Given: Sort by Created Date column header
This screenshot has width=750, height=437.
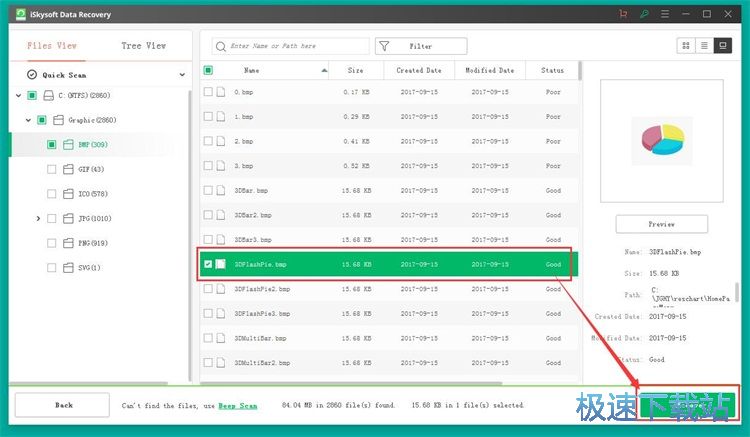Looking at the screenshot, I should tap(419, 70).
